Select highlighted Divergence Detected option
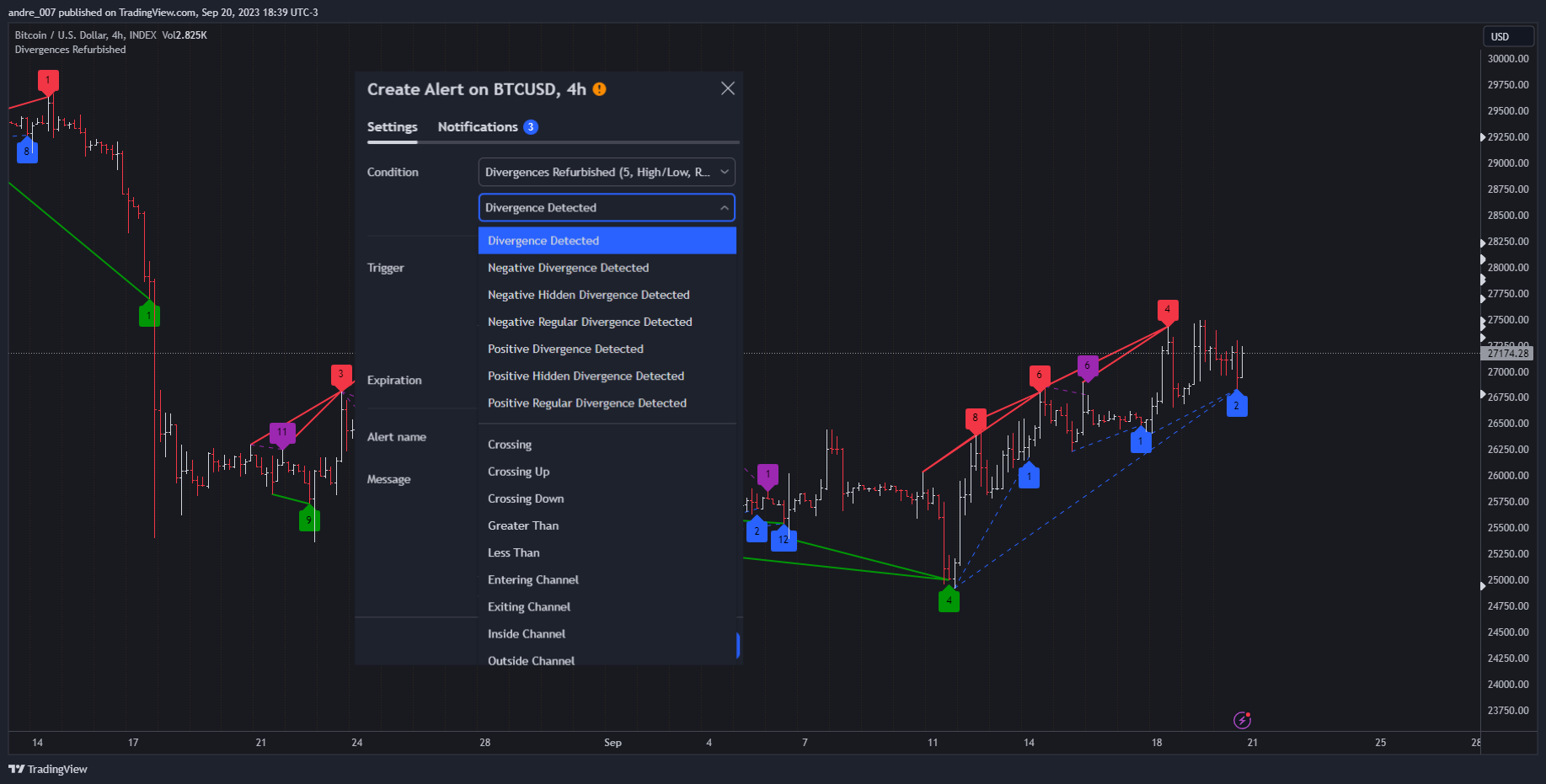The image size is (1546, 784). pos(607,241)
